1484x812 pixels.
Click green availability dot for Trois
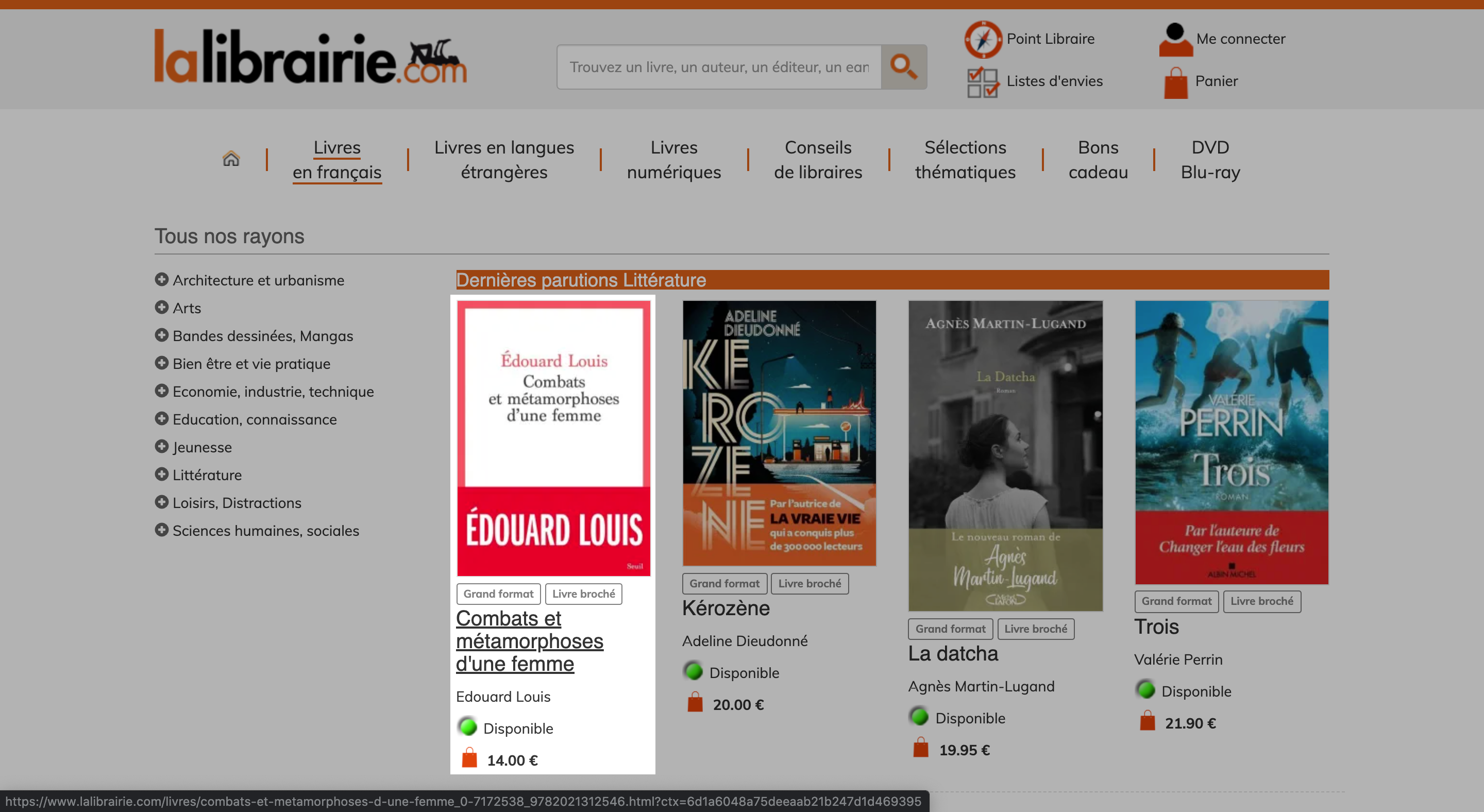tap(1146, 690)
